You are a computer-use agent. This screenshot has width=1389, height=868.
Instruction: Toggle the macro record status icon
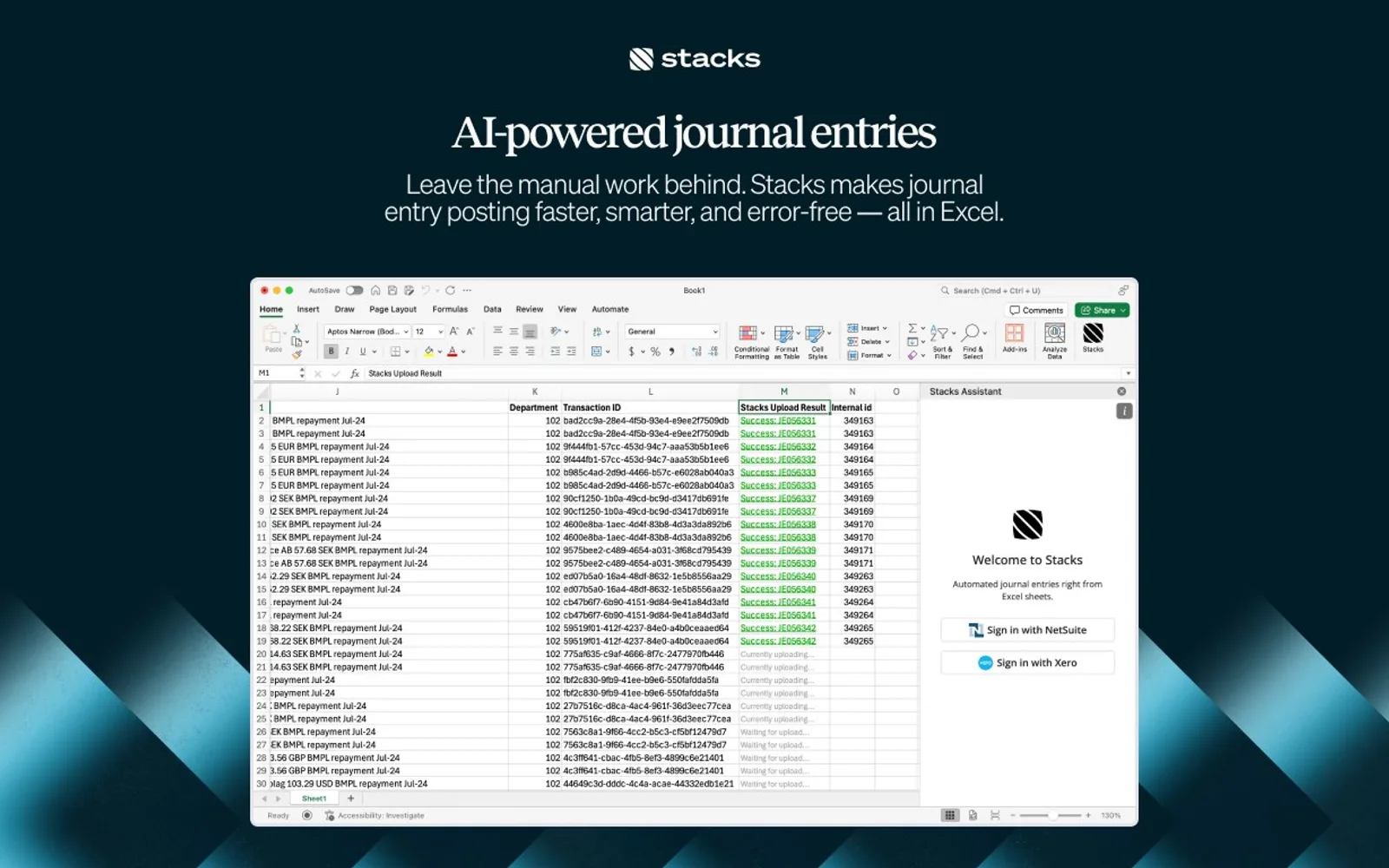pyautogui.click(x=306, y=815)
